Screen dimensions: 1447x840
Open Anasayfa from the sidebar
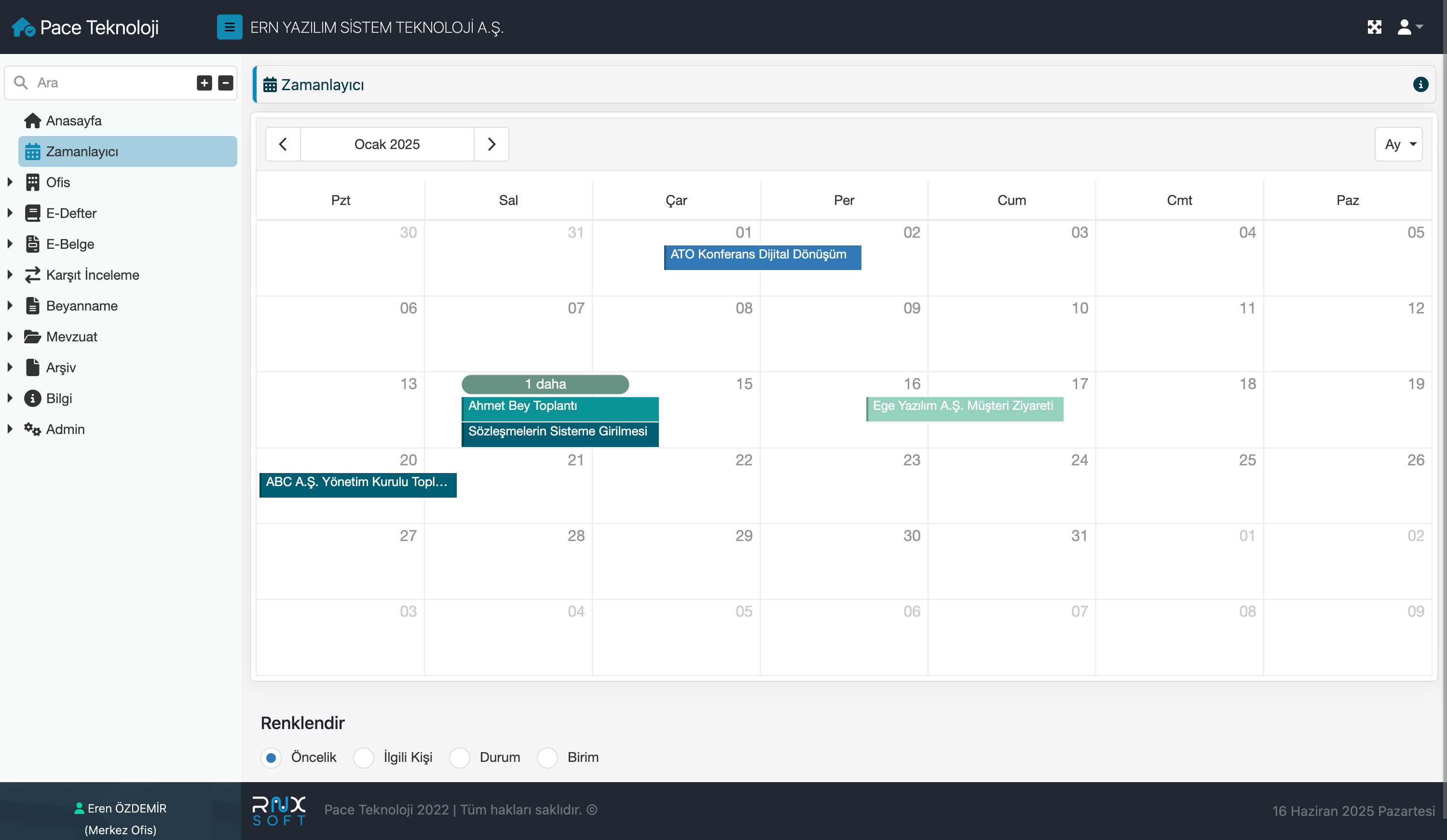pos(73,121)
